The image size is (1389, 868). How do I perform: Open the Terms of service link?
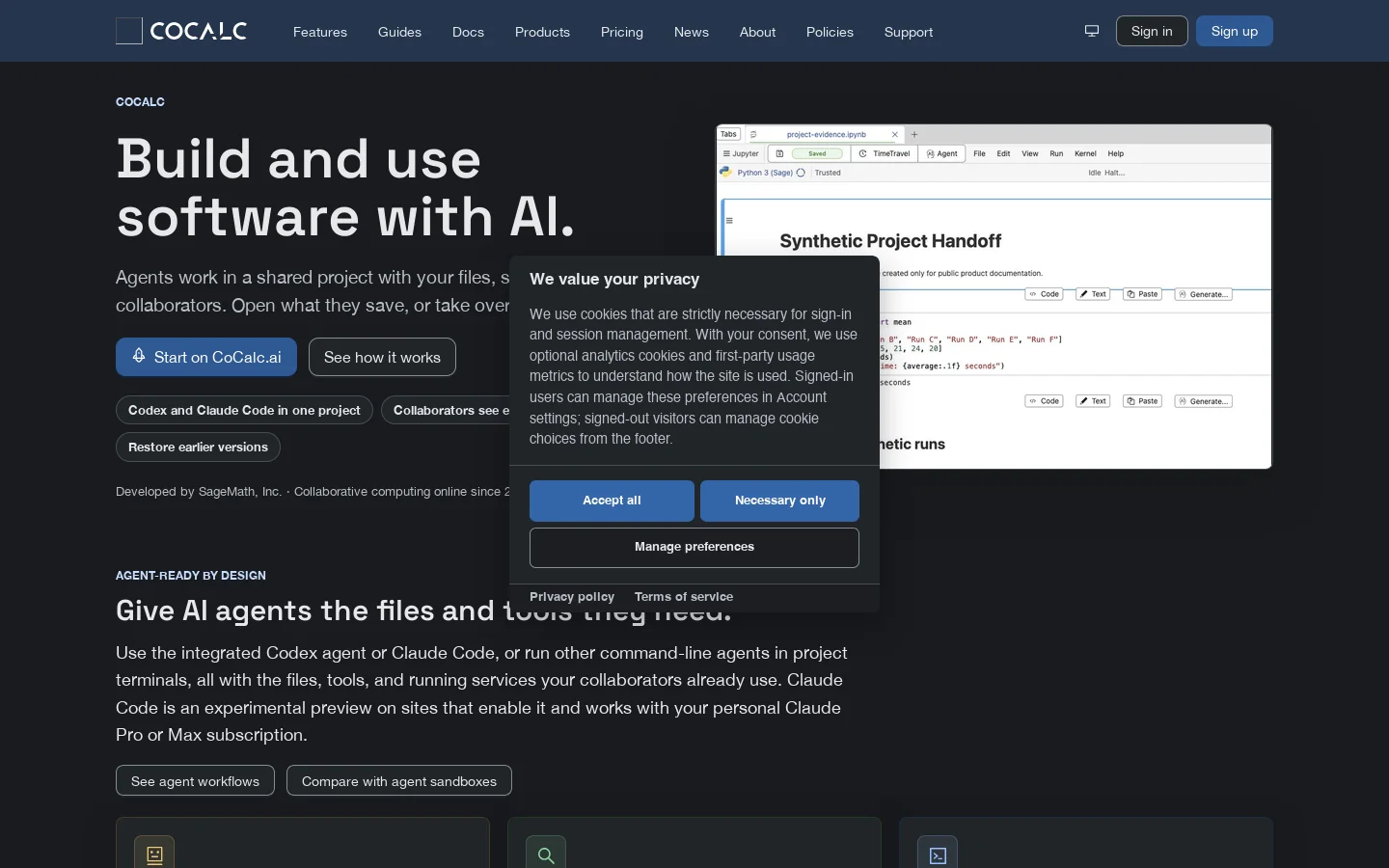tap(684, 597)
